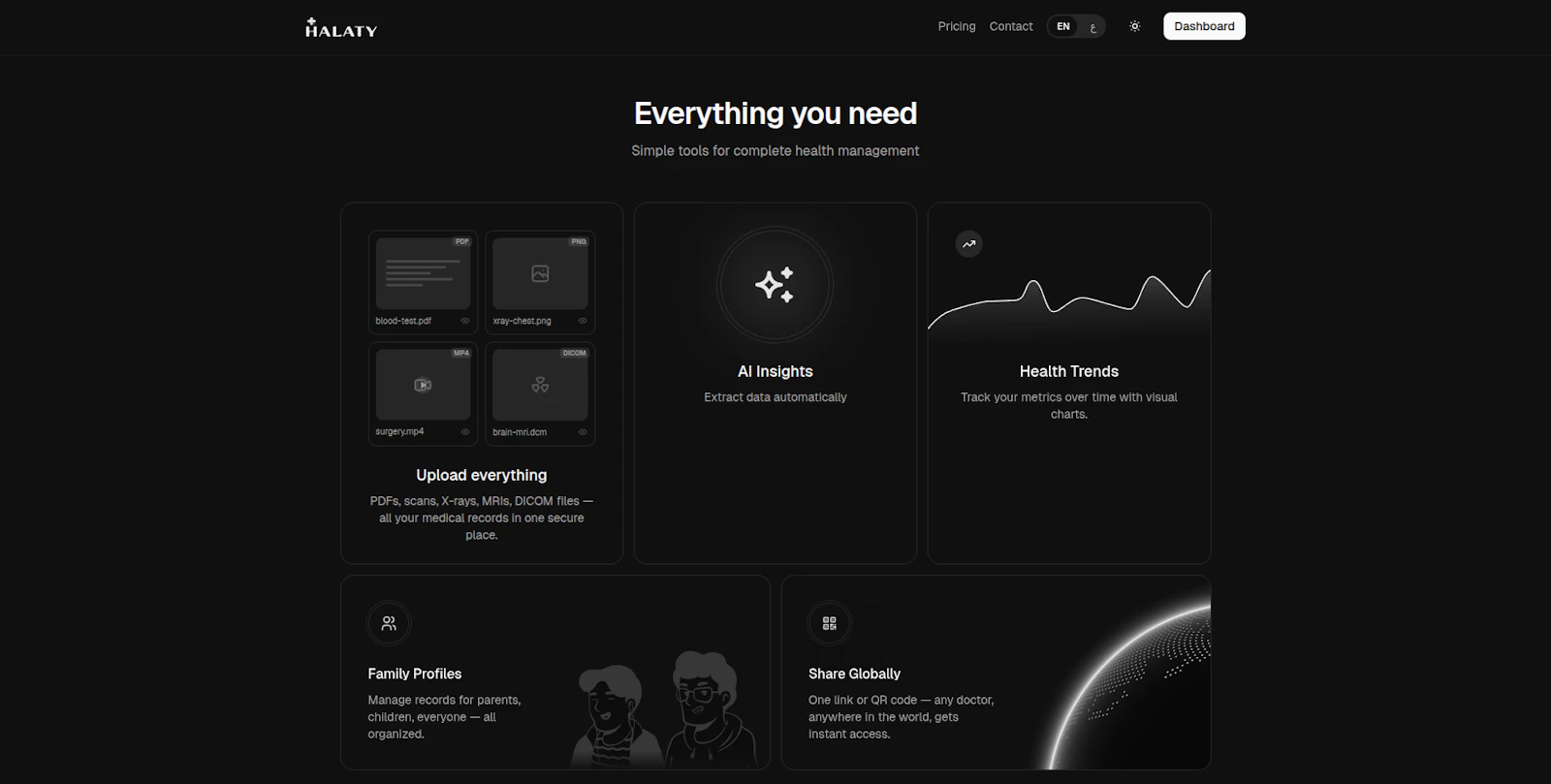Click the xray-chest.png file name
The height and width of the screenshot is (784, 1551).
tap(522, 321)
